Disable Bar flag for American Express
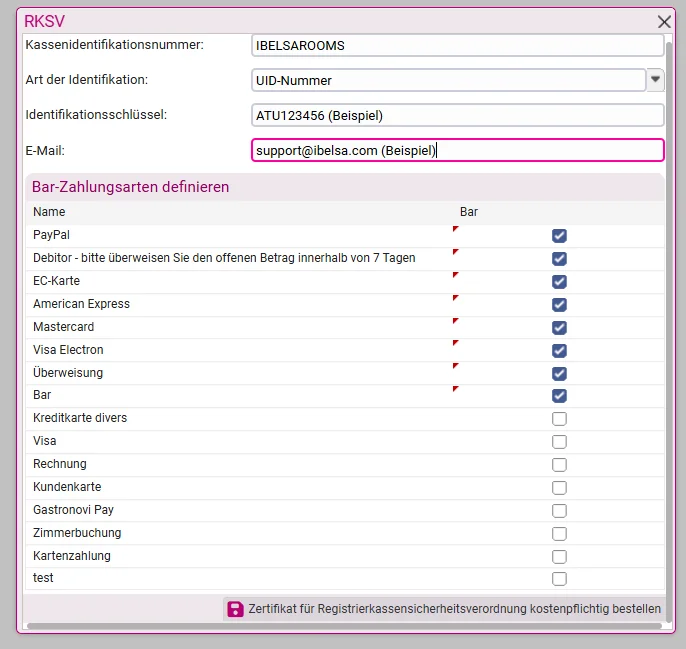The image size is (686, 649). [x=559, y=305]
